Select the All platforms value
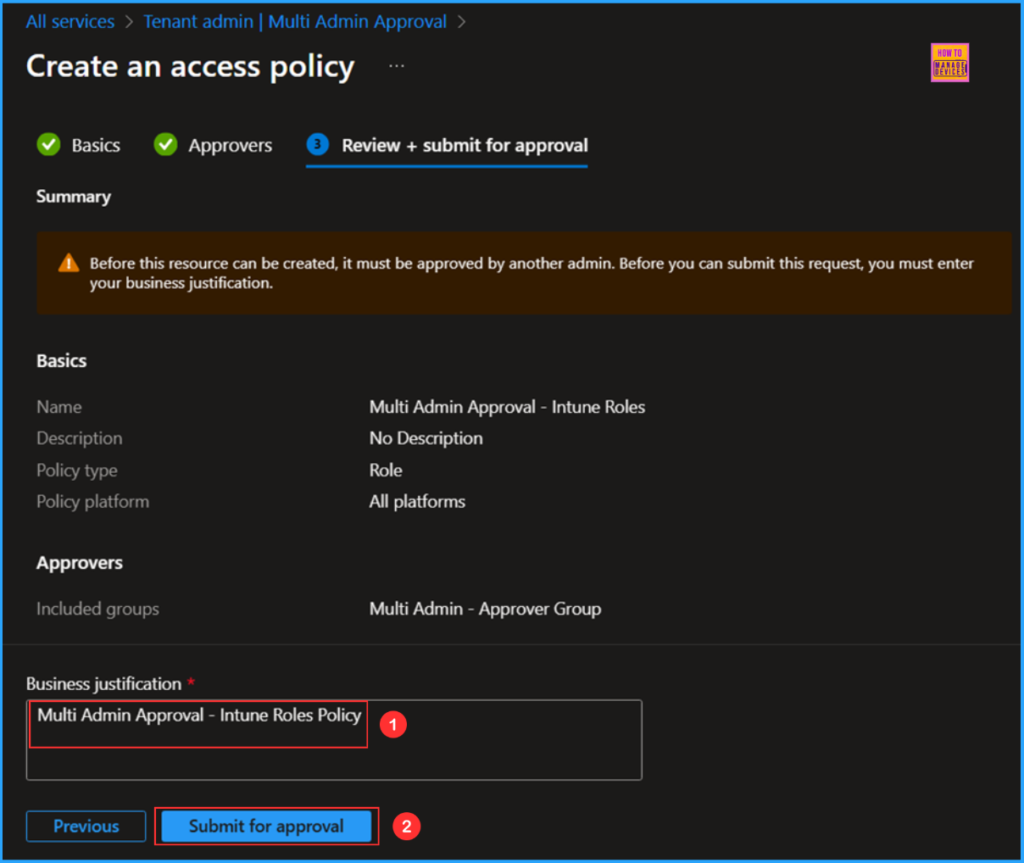This screenshot has width=1024, height=863. tap(417, 502)
